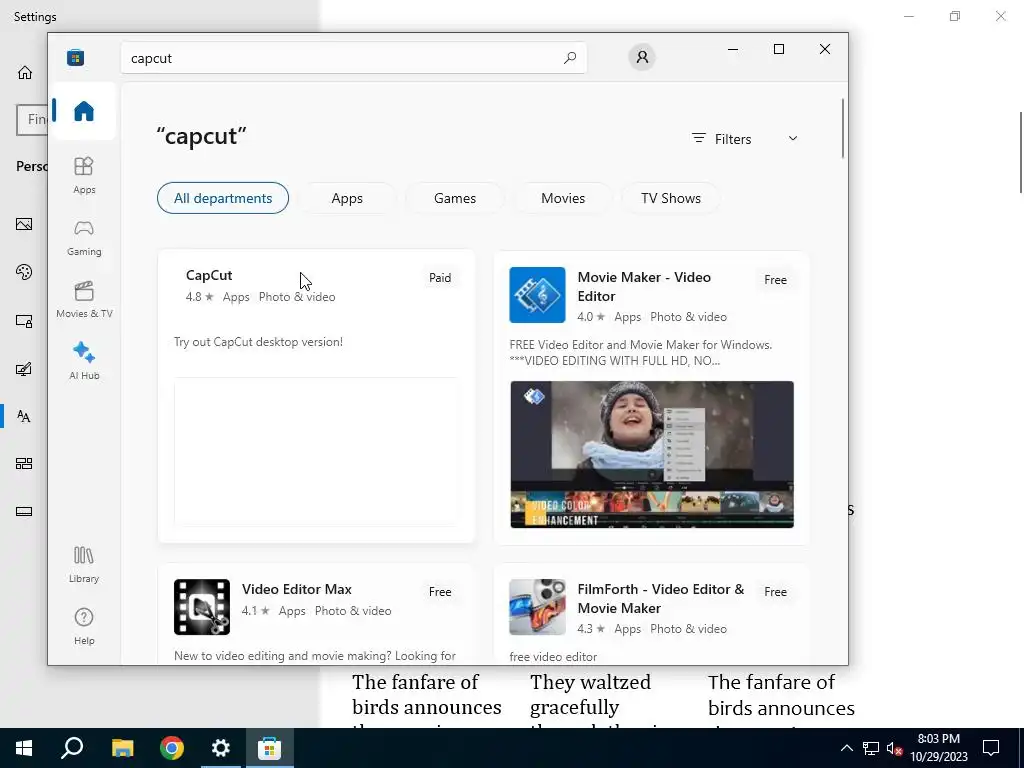Show hidden system tray icons
Viewport: 1024px width, 768px height.
pyautogui.click(x=846, y=748)
